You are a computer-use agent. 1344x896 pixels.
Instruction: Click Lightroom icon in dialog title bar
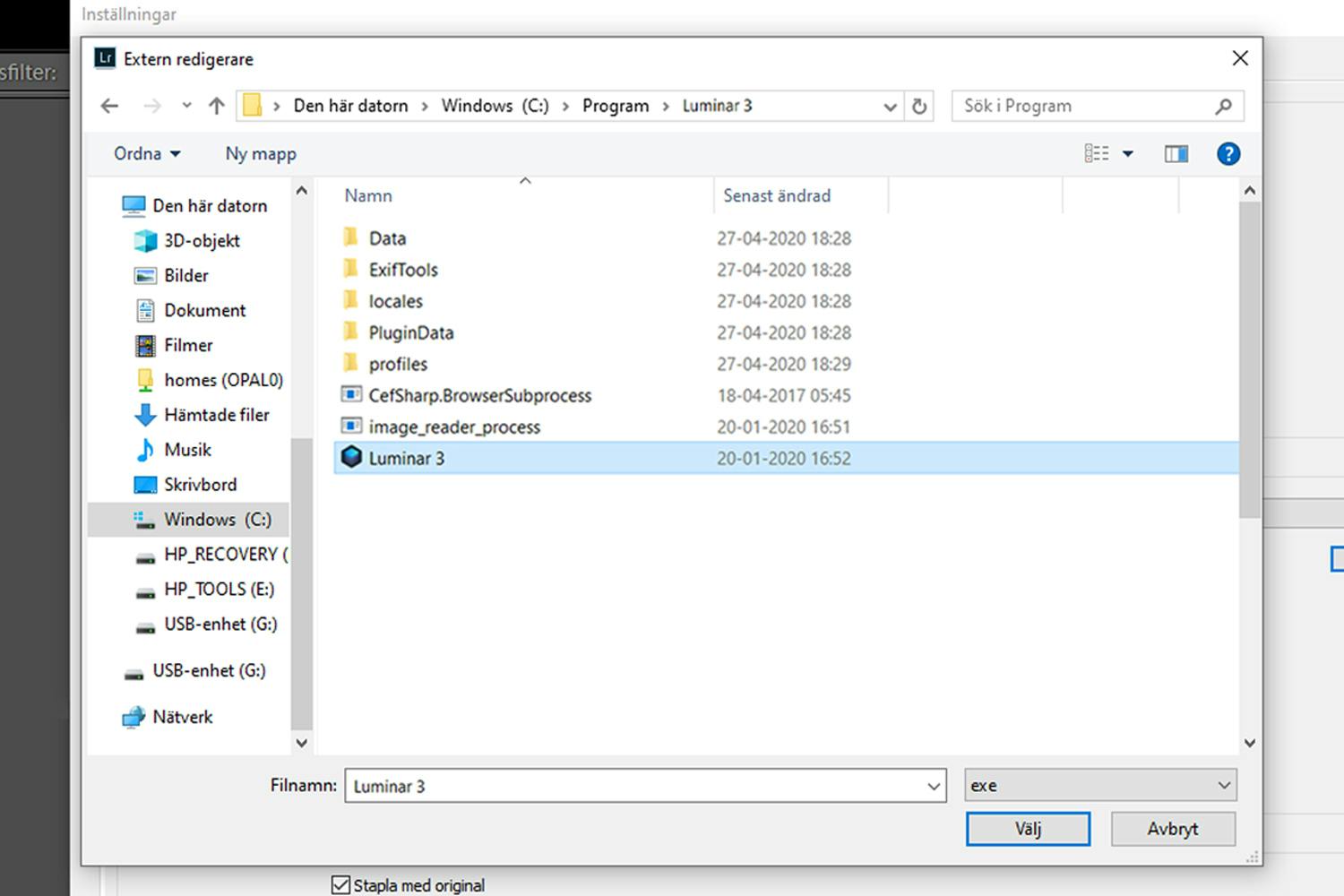105,58
